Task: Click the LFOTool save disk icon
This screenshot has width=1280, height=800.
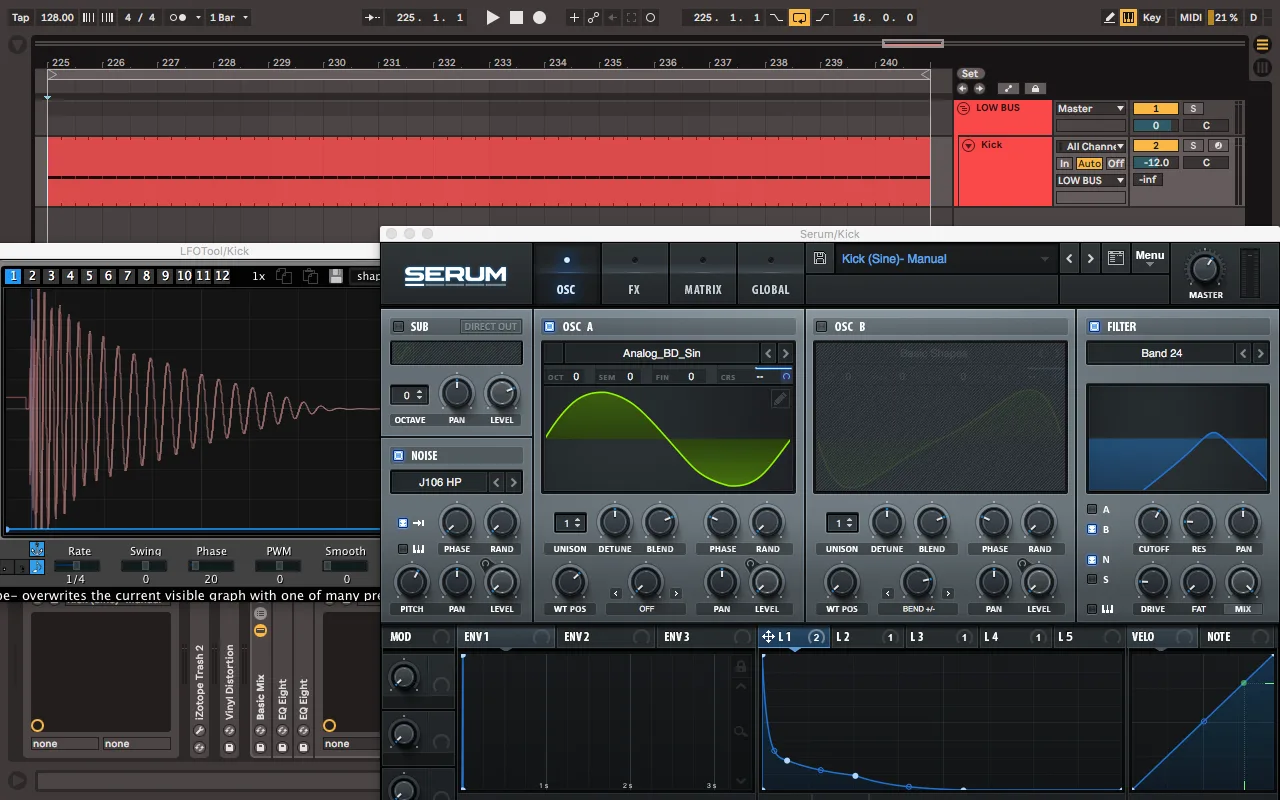Action: tap(336, 276)
